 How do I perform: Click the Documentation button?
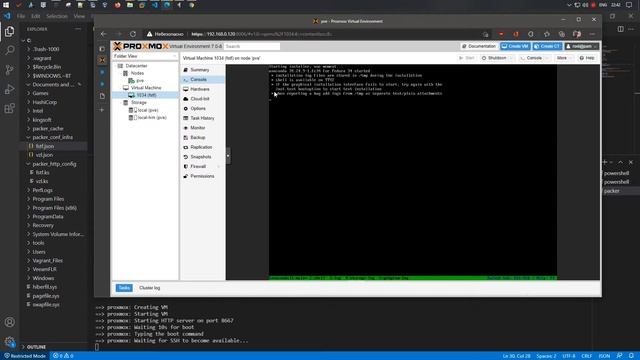coord(479,46)
